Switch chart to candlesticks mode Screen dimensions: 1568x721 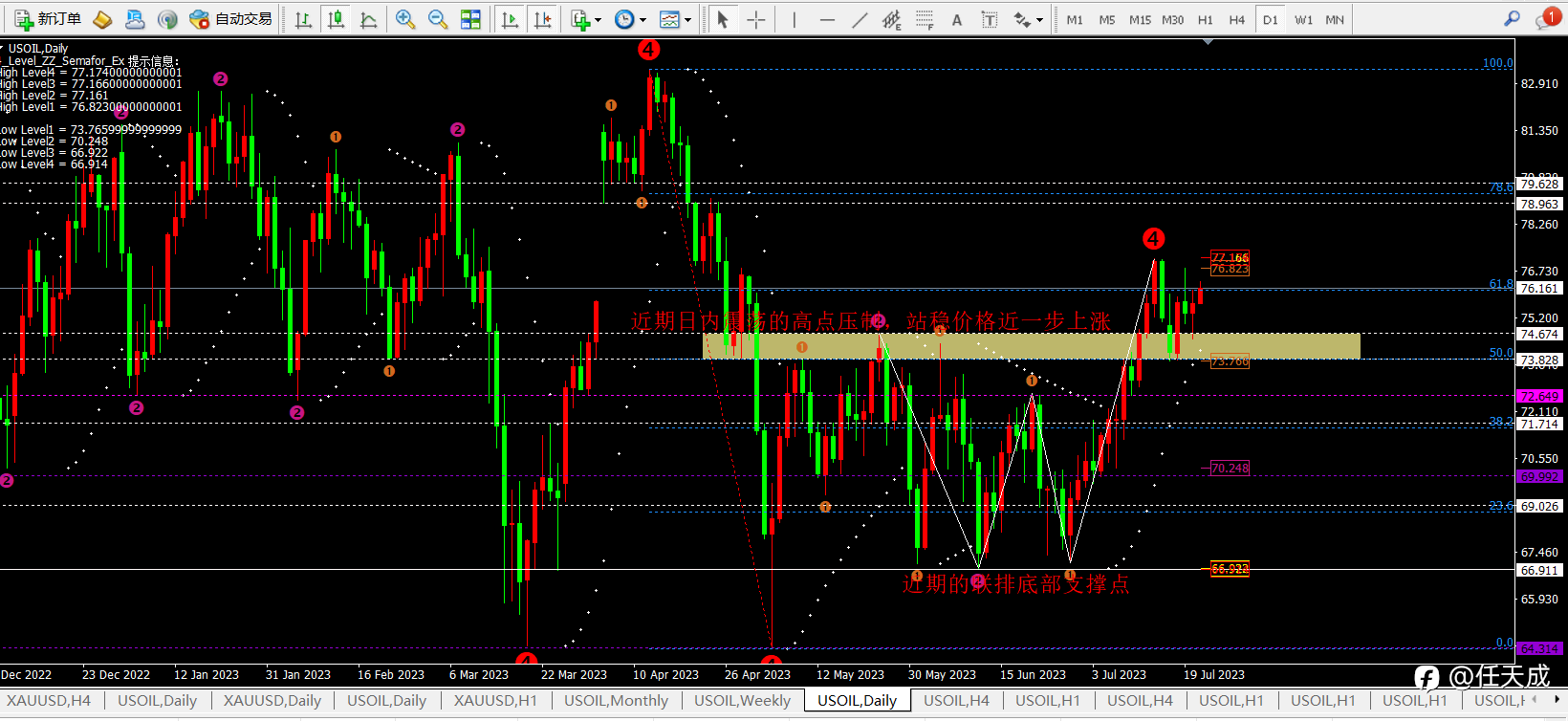[x=336, y=19]
